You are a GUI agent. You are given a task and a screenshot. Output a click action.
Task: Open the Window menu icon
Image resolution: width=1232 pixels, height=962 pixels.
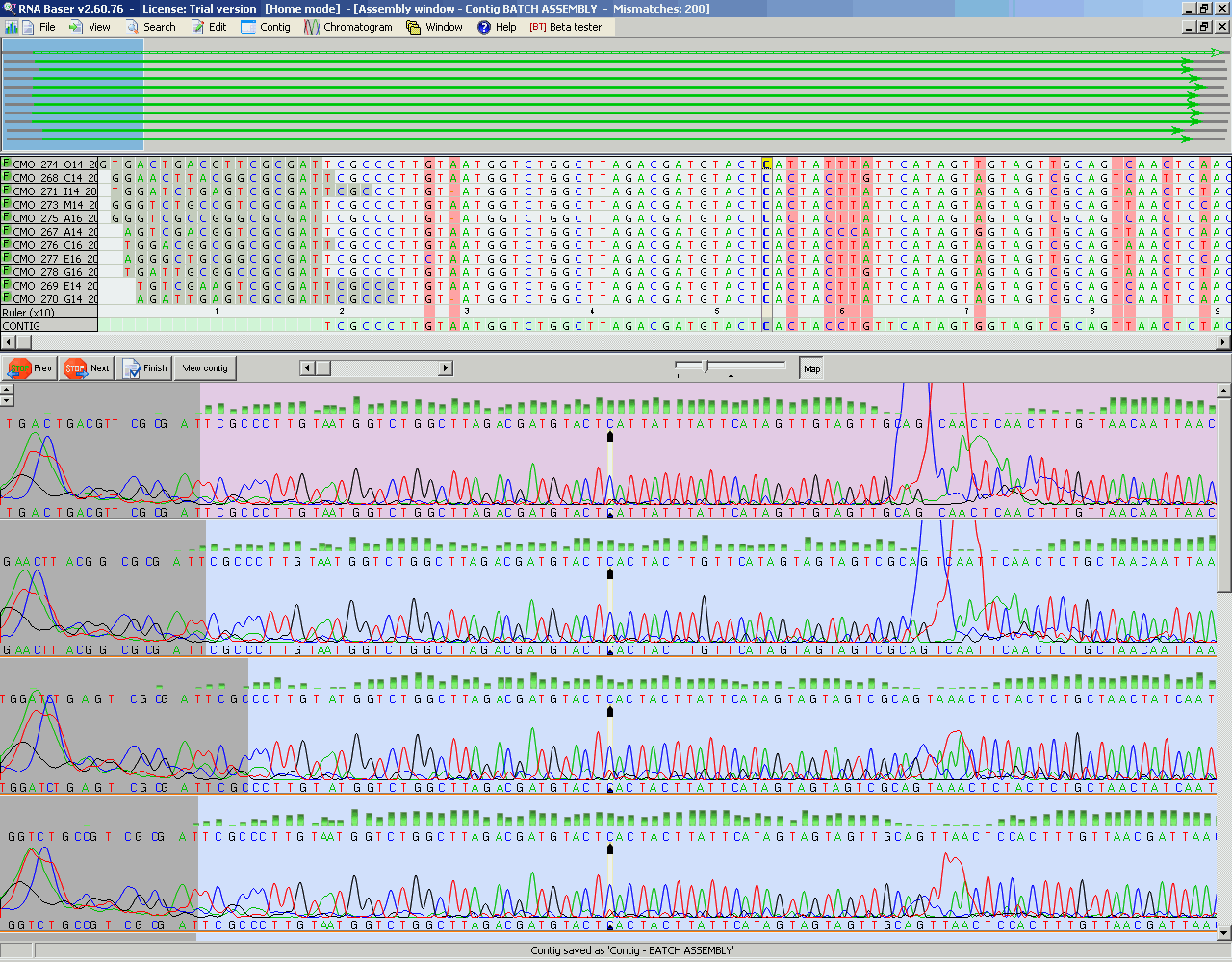(413, 27)
